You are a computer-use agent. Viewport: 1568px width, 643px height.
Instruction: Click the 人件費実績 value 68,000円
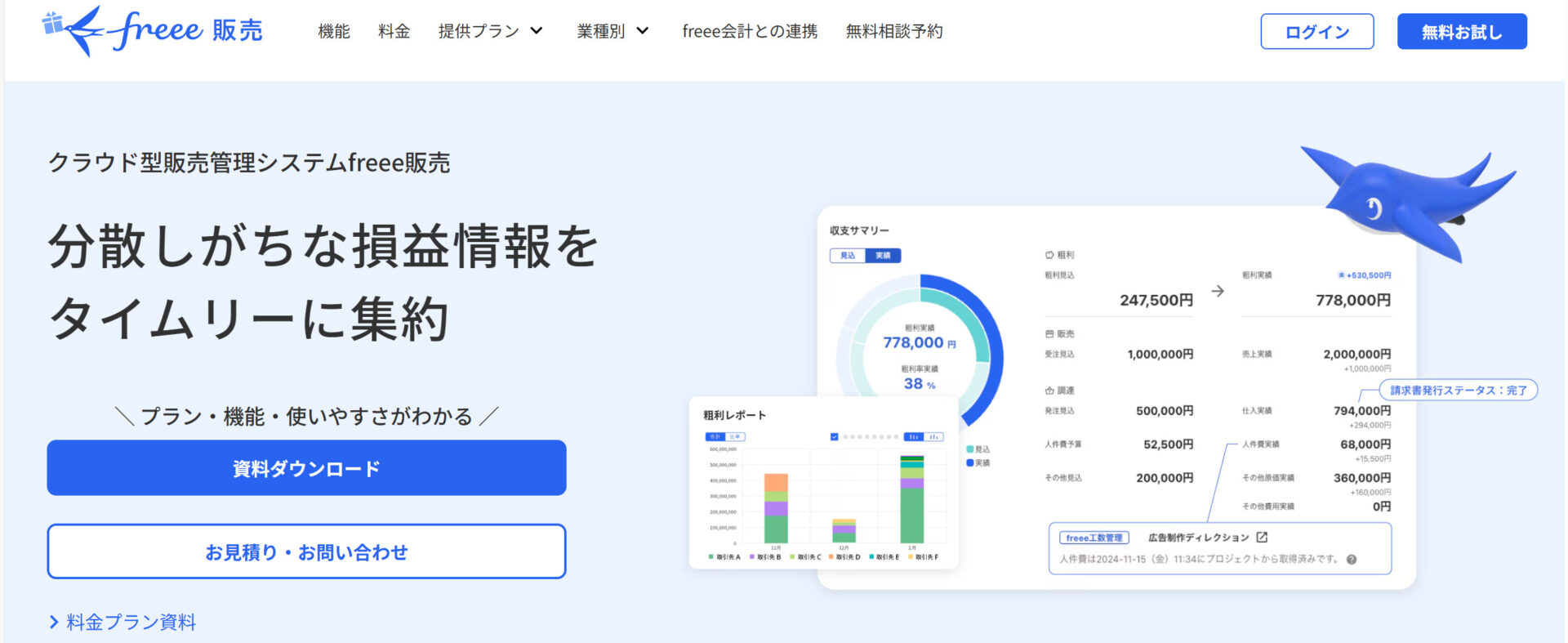tap(1365, 444)
